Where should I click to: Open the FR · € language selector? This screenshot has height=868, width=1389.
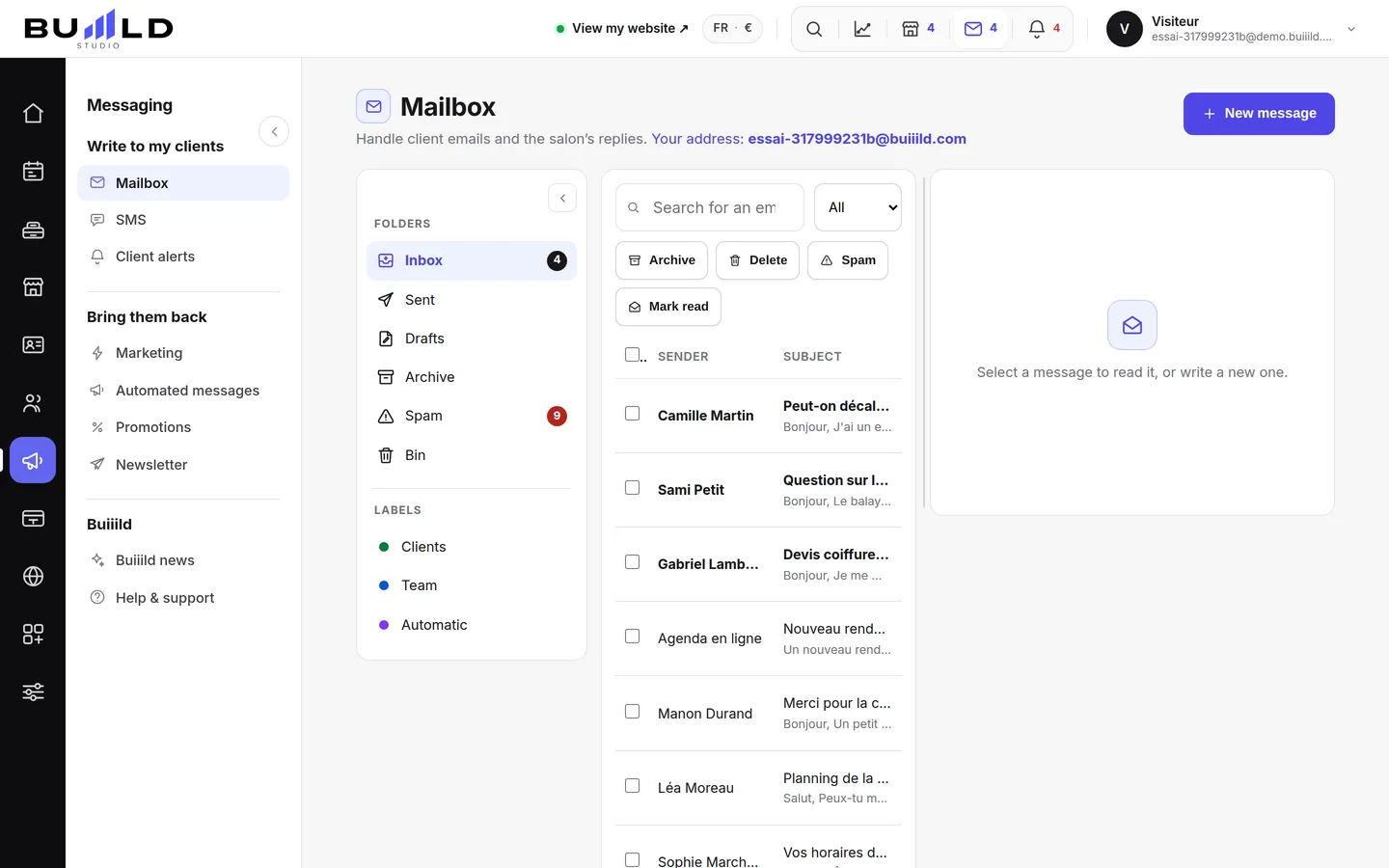732,29
